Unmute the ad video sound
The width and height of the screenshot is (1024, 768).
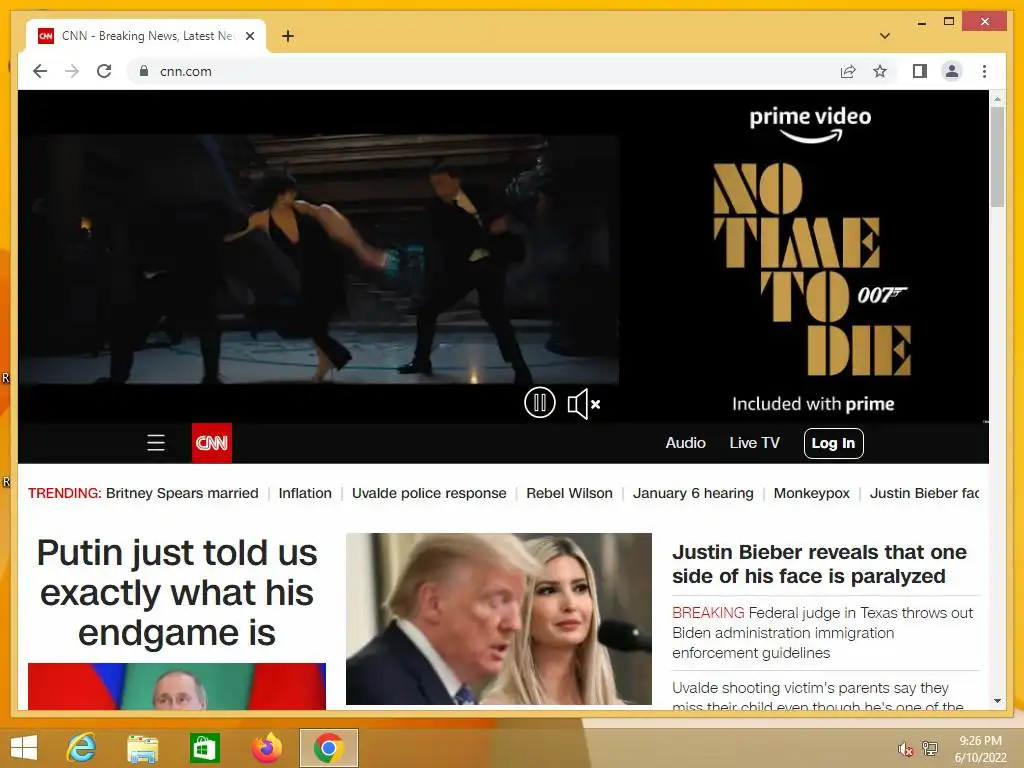[x=583, y=404]
